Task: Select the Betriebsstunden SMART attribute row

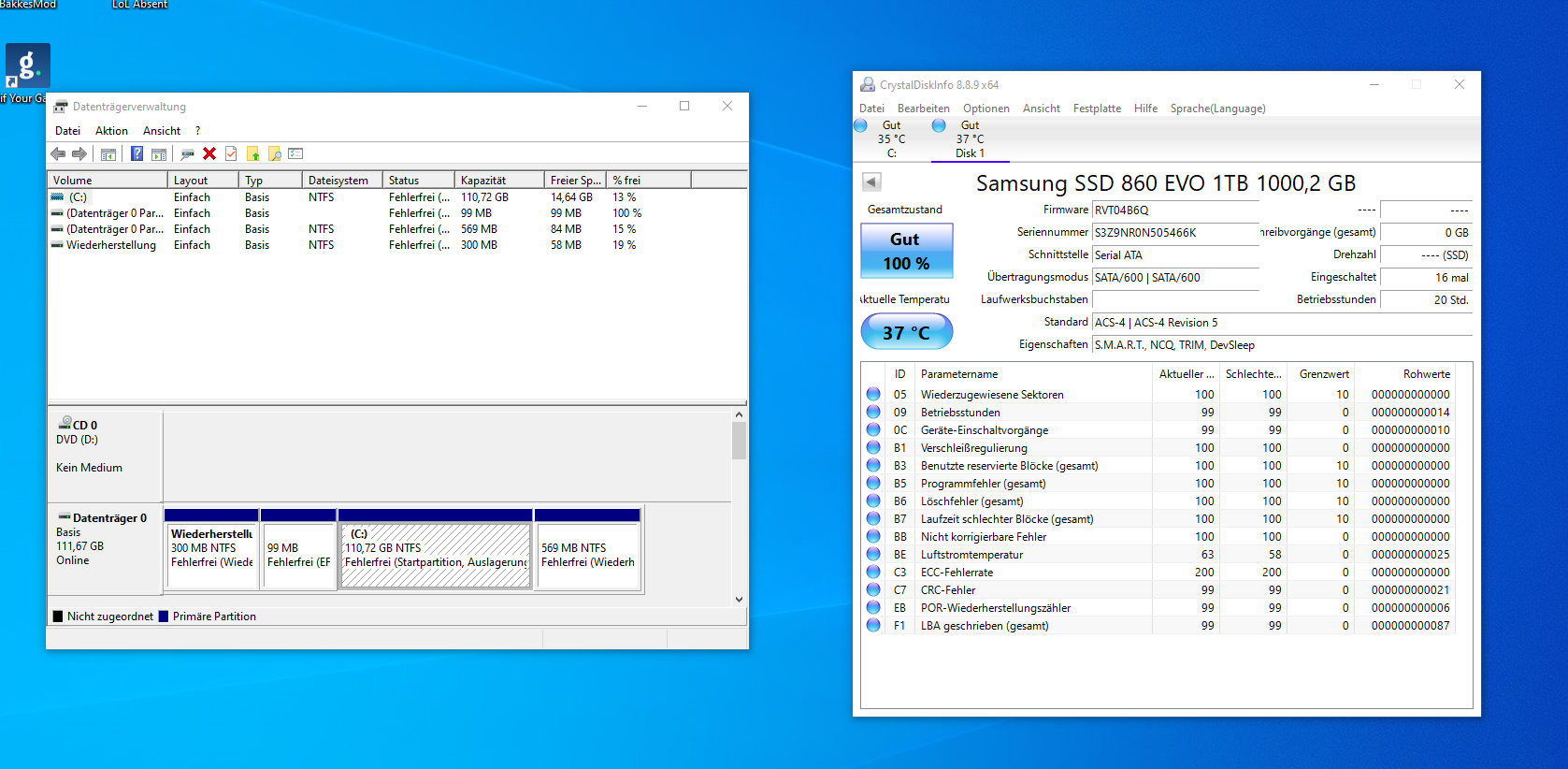Action: click(x=1158, y=413)
